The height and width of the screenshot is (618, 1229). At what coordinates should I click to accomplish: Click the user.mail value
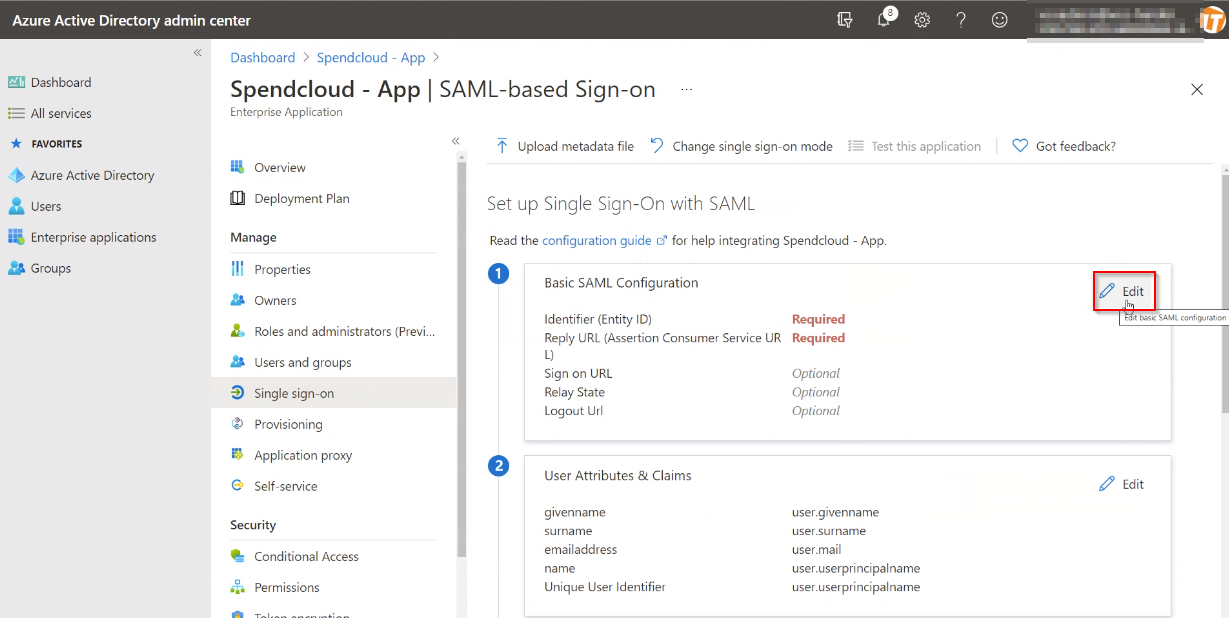(816, 549)
